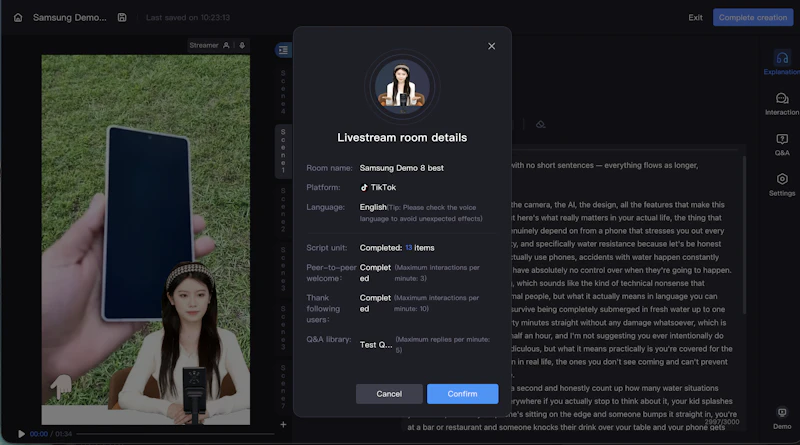
Task: Confirm the livestream room details
Action: (462, 393)
